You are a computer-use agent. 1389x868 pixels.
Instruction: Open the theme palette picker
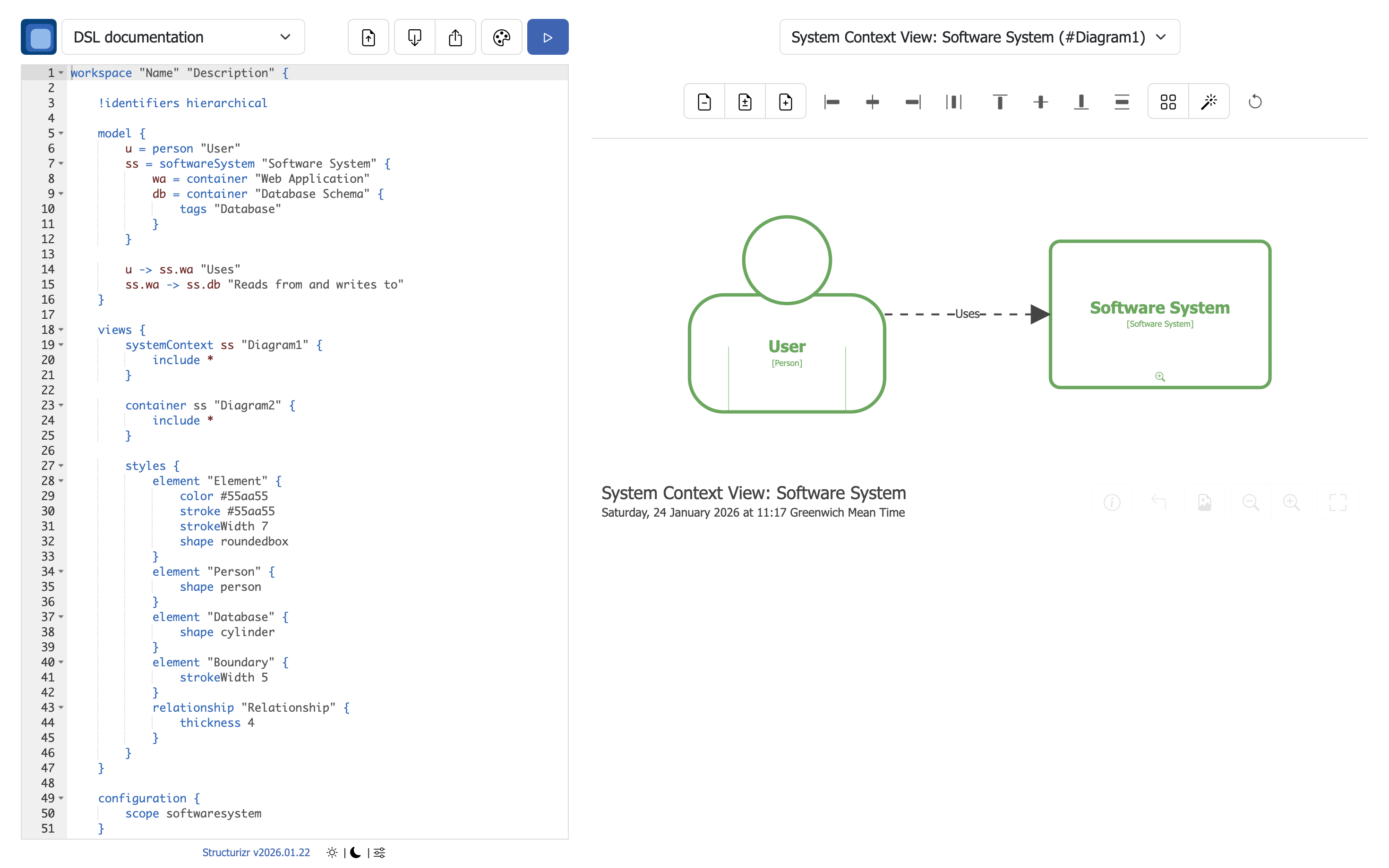point(501,37)
